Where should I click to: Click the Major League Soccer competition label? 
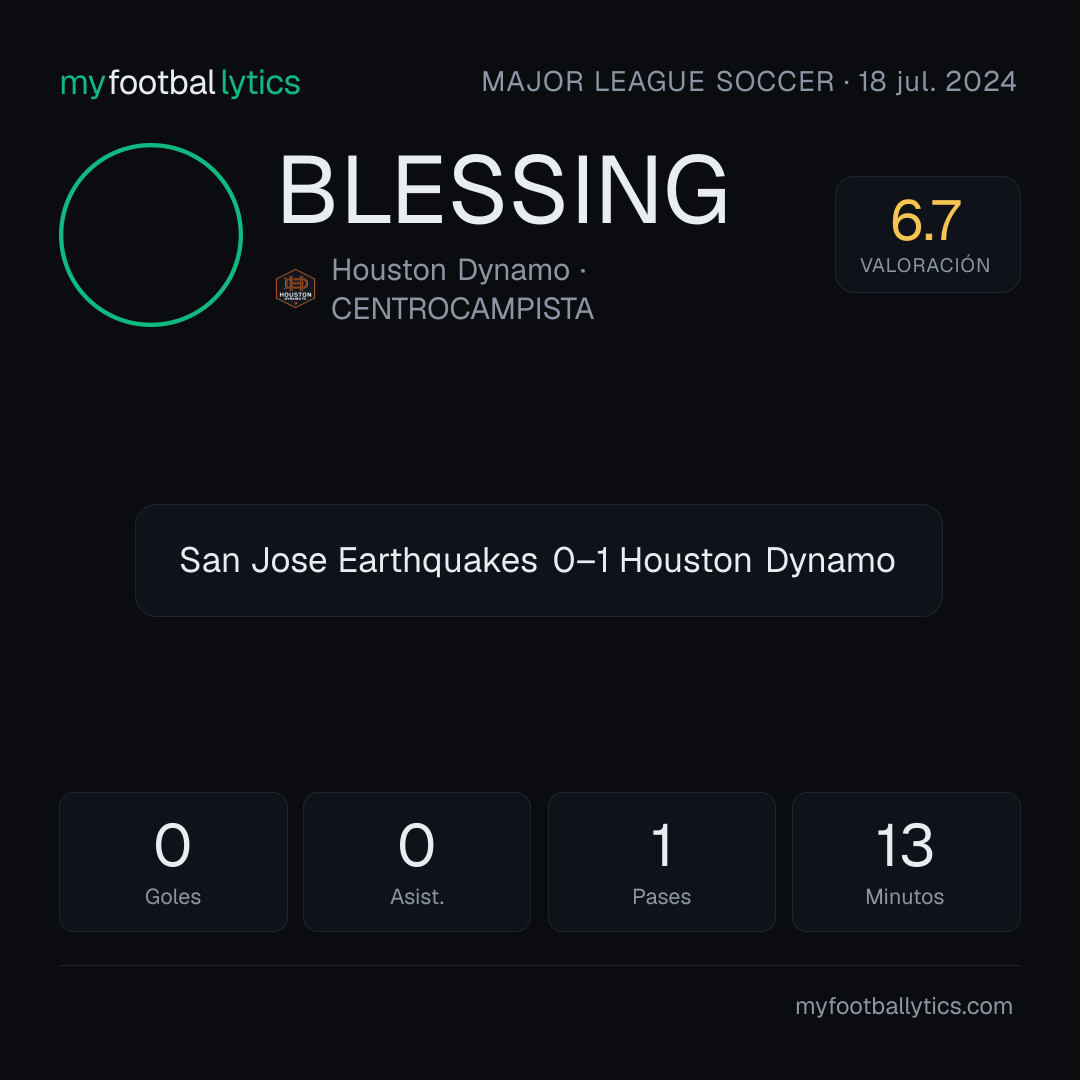[x=658, y=82]
